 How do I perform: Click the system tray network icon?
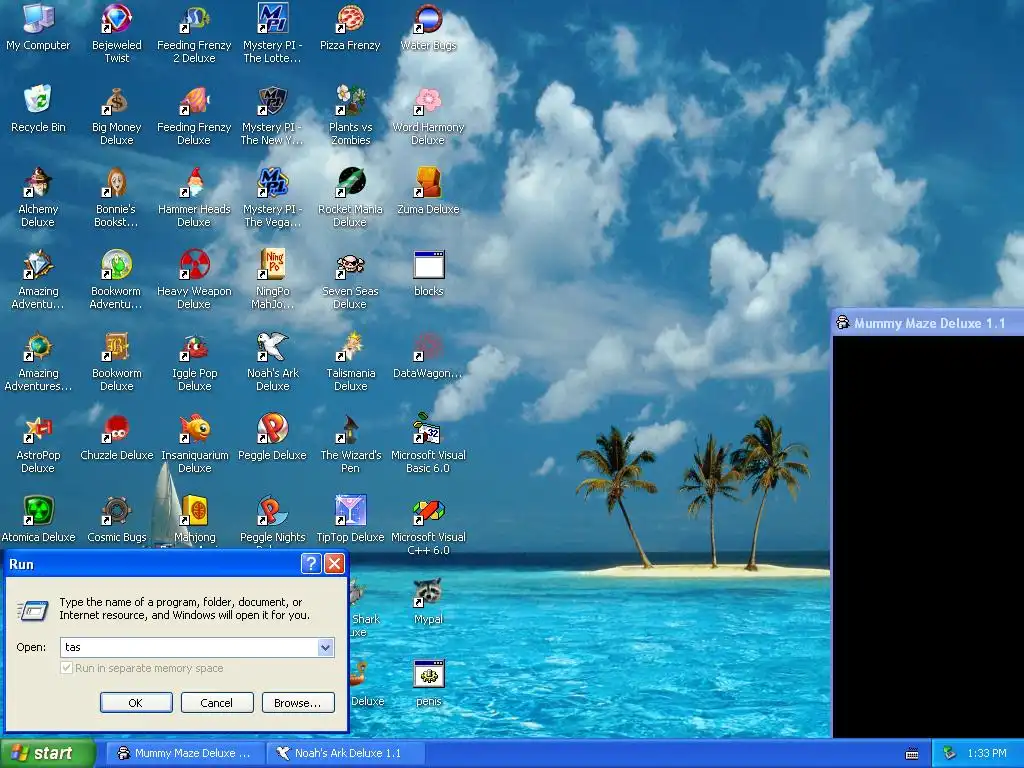950,753
